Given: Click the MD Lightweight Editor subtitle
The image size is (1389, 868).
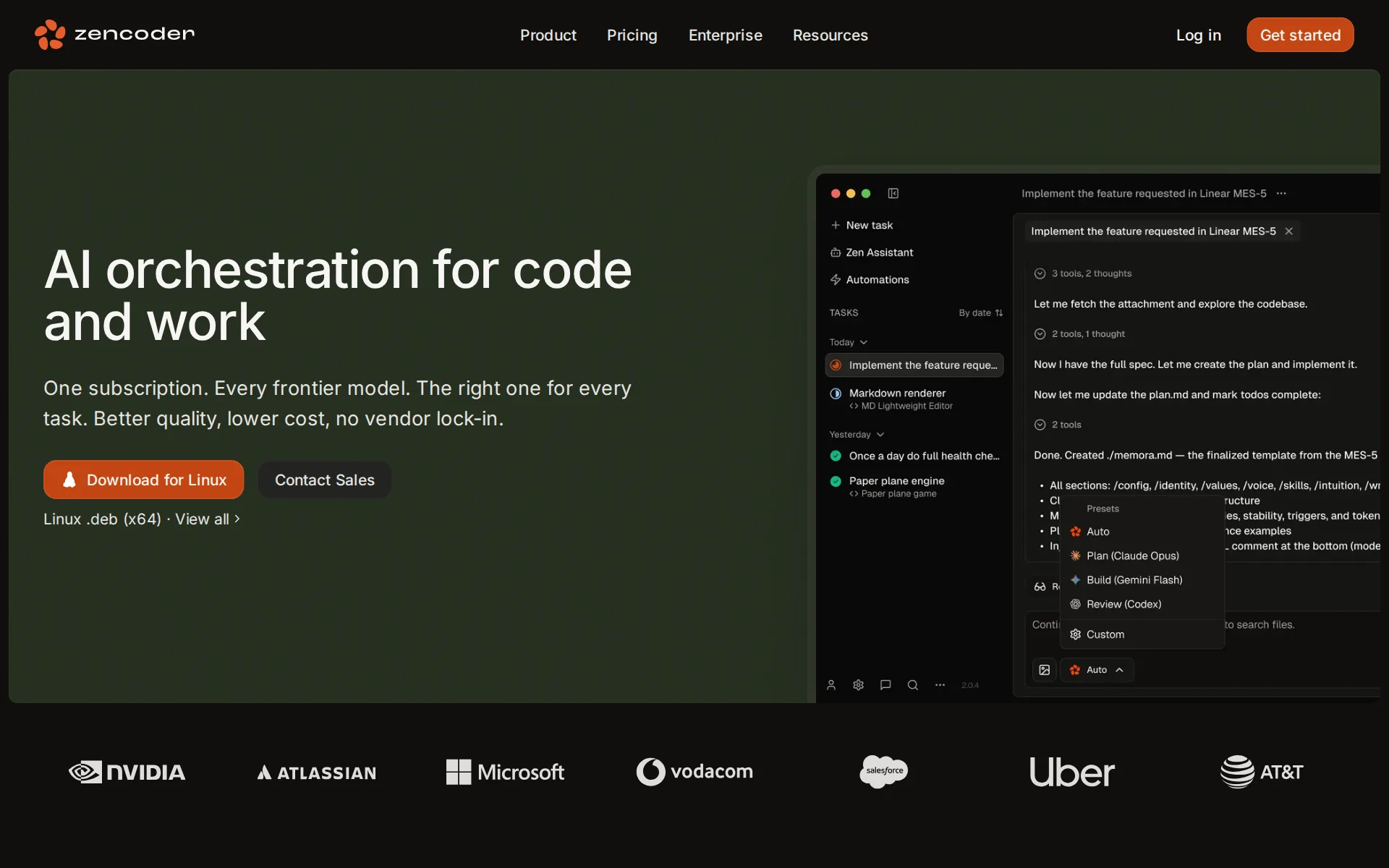Looking at the screenshot, I should (901, 406).
